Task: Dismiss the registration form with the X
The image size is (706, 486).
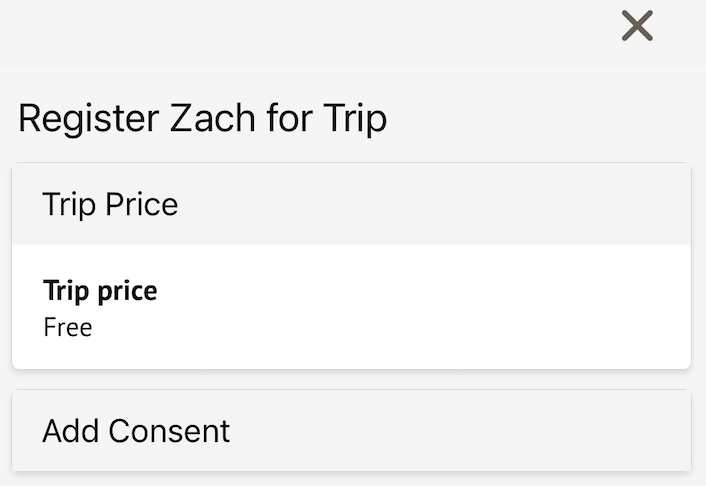Action: 637,26
